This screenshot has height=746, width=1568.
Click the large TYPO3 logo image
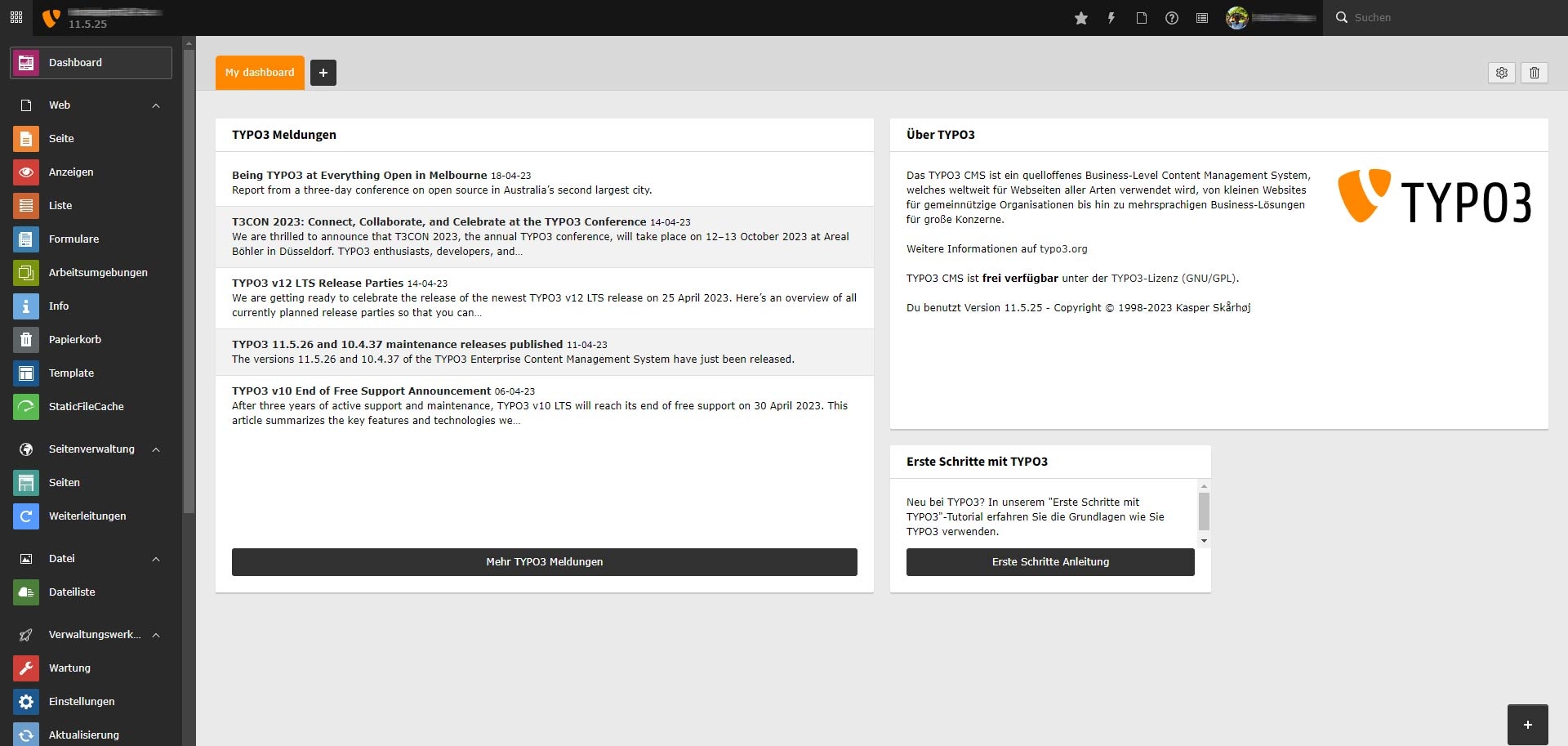(1435, 196)
